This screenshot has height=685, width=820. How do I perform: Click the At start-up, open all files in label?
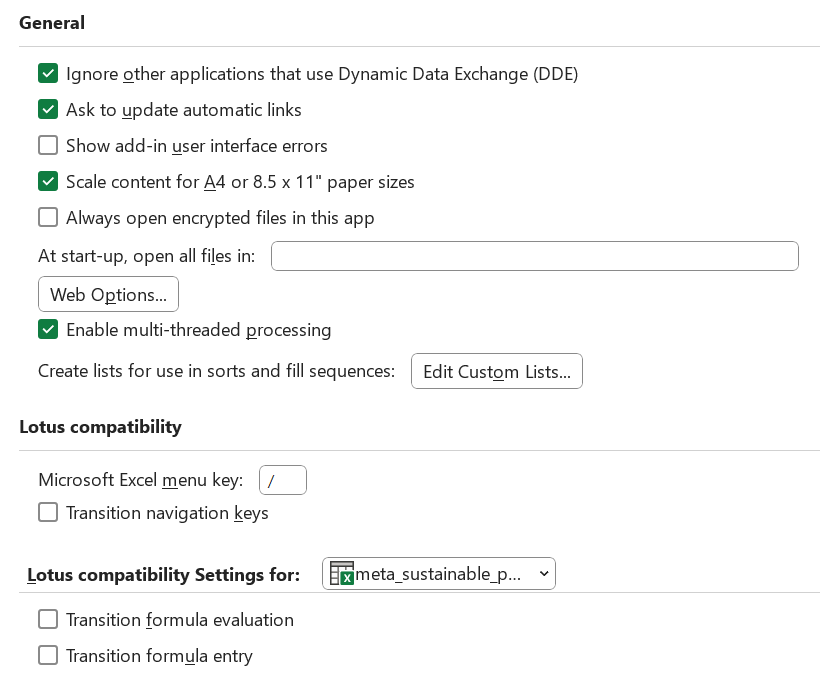[x=146, y=257]
